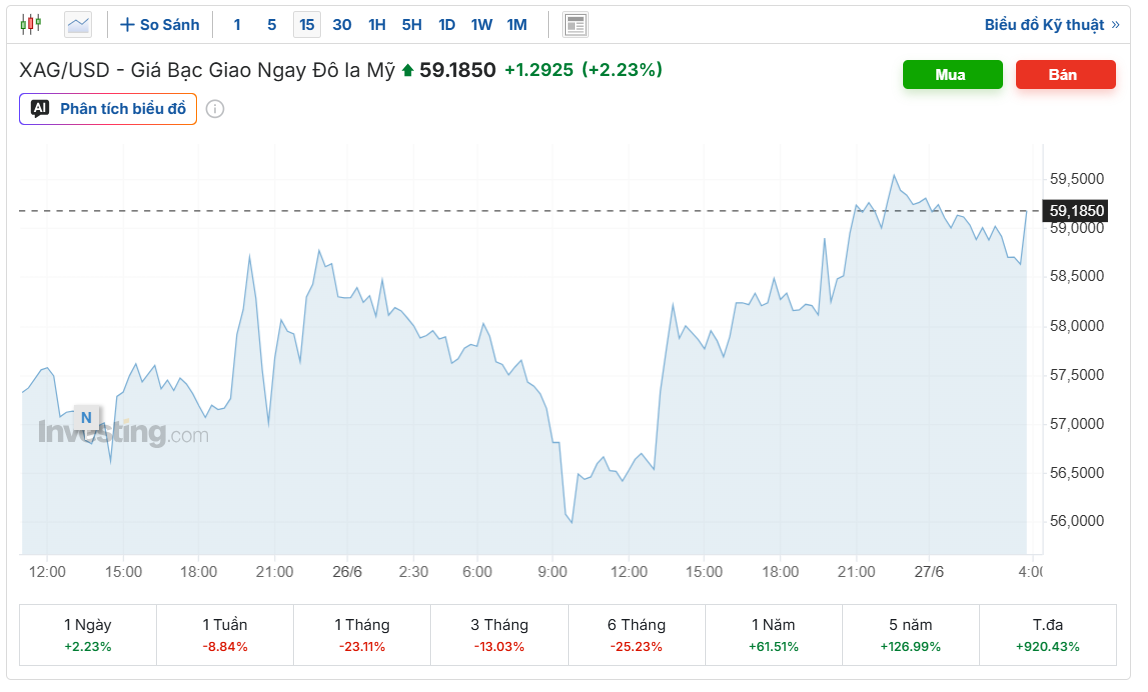
Task: Click the 59,5000 axis price label
Action: click(1077, 179)
